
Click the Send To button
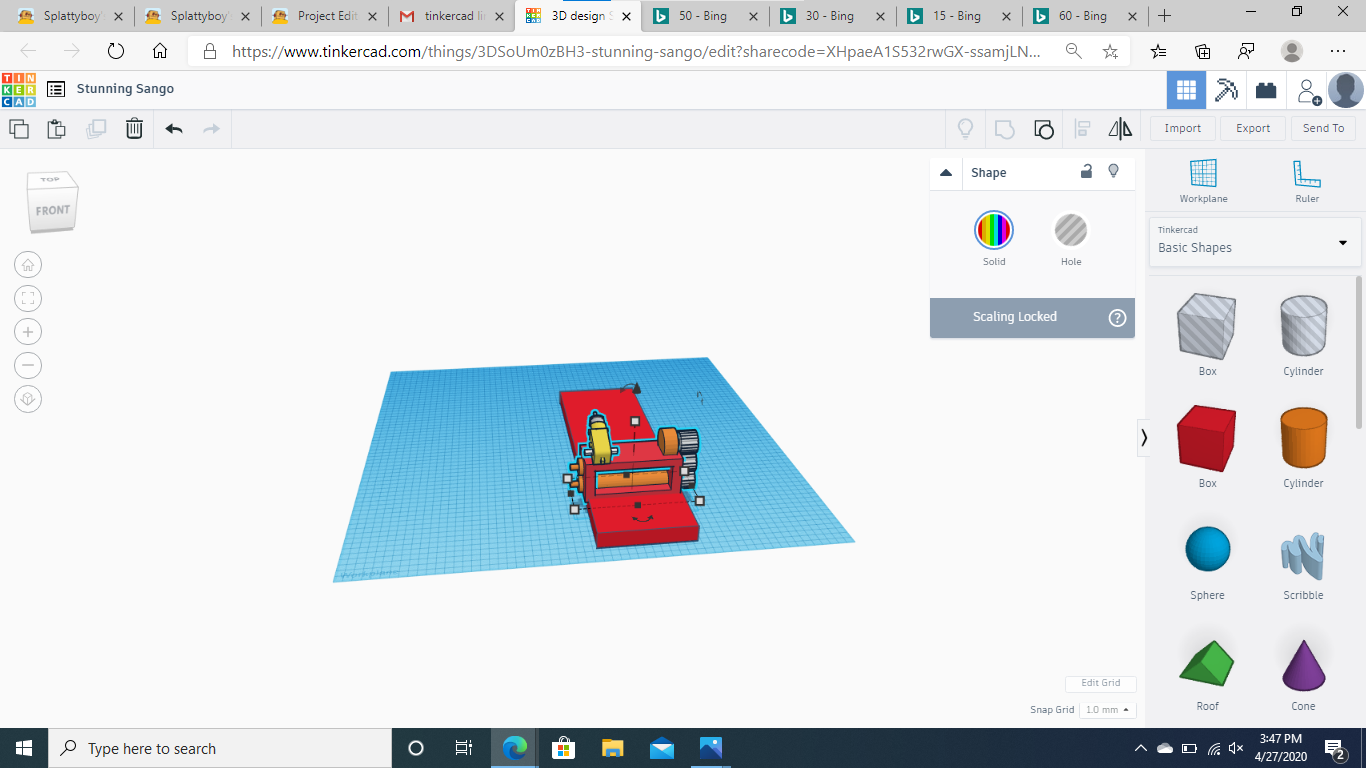click(x=1323, y=128)
